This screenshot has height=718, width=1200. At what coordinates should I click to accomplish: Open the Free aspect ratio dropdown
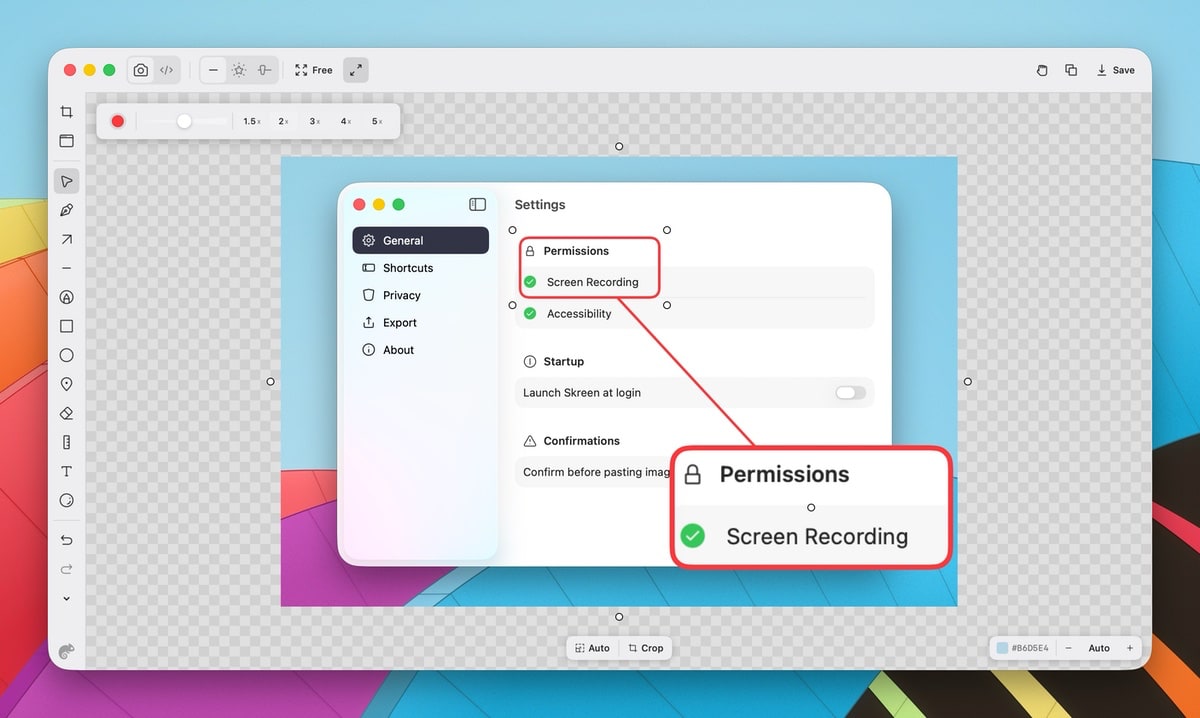click(x=313, y=70)
